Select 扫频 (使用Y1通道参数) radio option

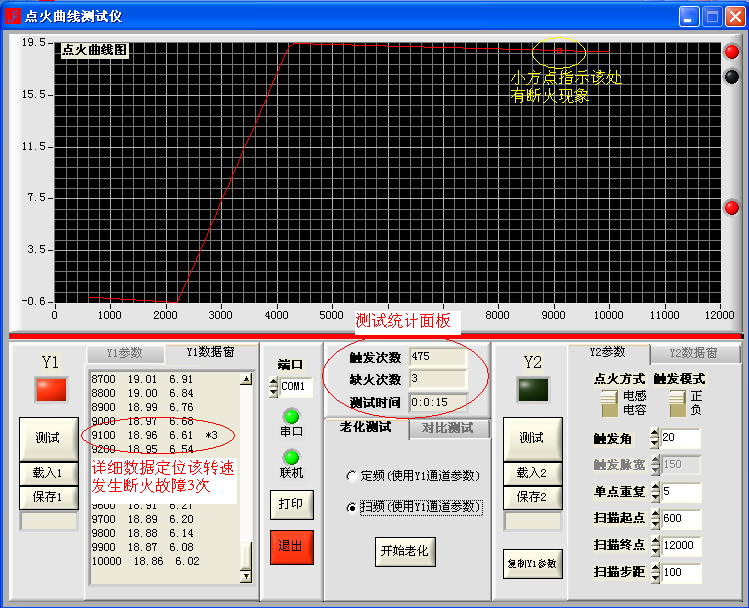point(352,507)
